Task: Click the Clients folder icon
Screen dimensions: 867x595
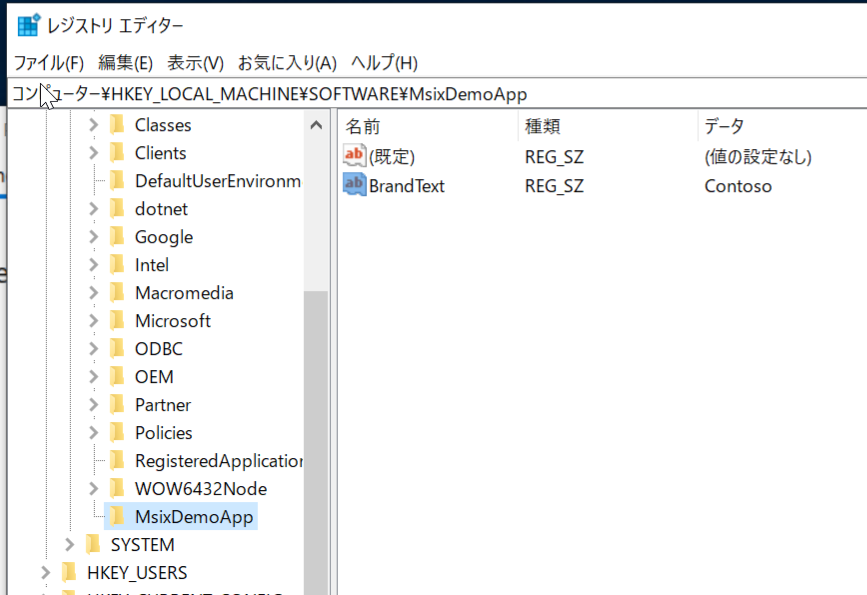Action: (x=117, y=152)
